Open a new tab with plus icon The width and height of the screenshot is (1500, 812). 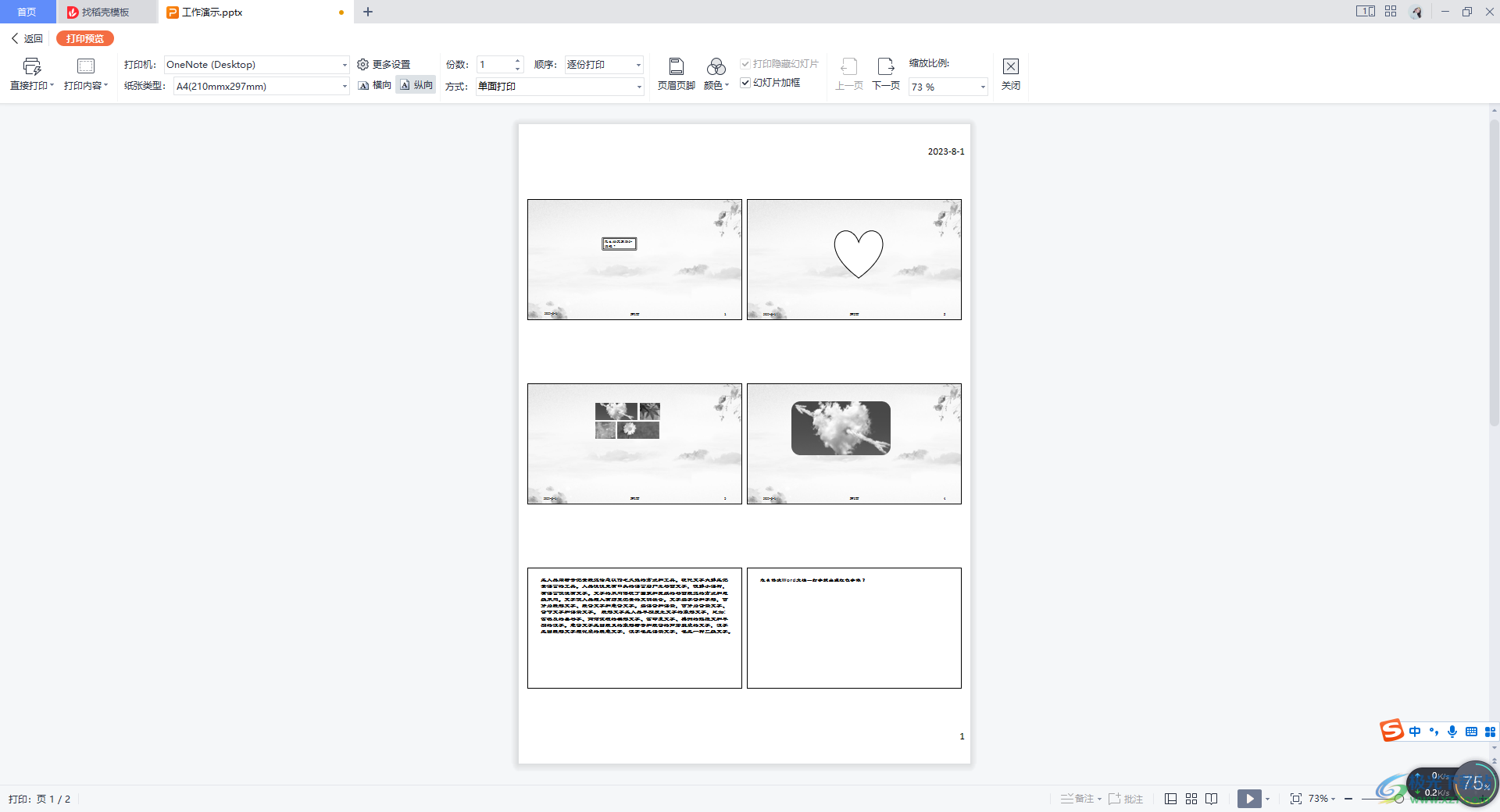(x=368, y=12)
